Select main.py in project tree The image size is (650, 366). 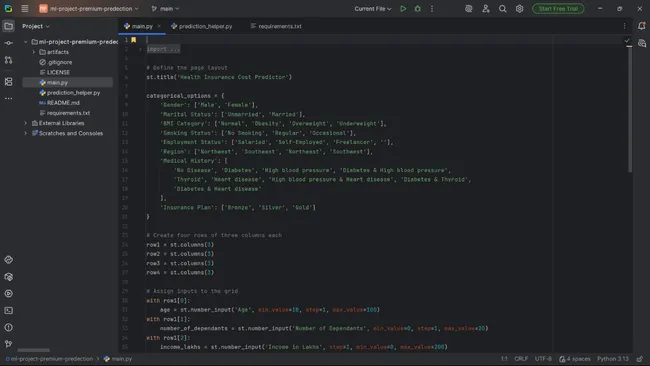pyautogui.click(x=68, y=82)
